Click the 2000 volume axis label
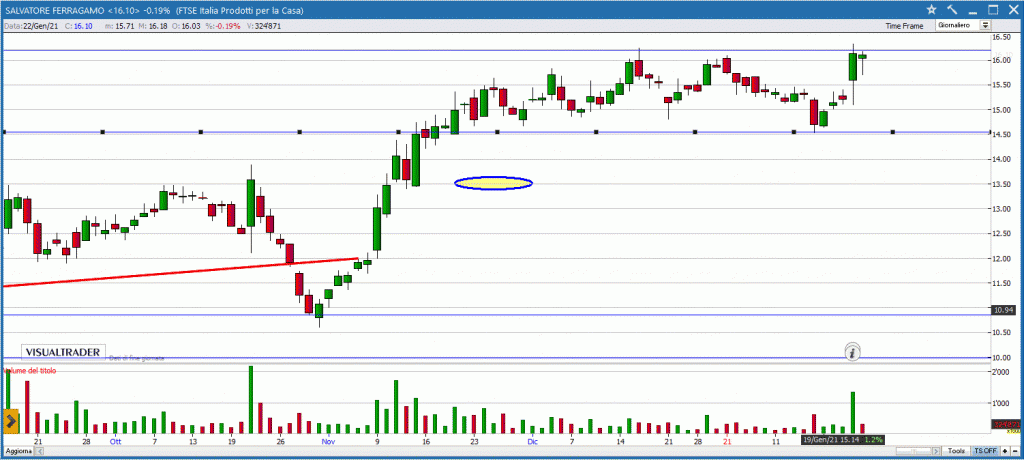The image size is (1024, 460). click(1002, 373)
